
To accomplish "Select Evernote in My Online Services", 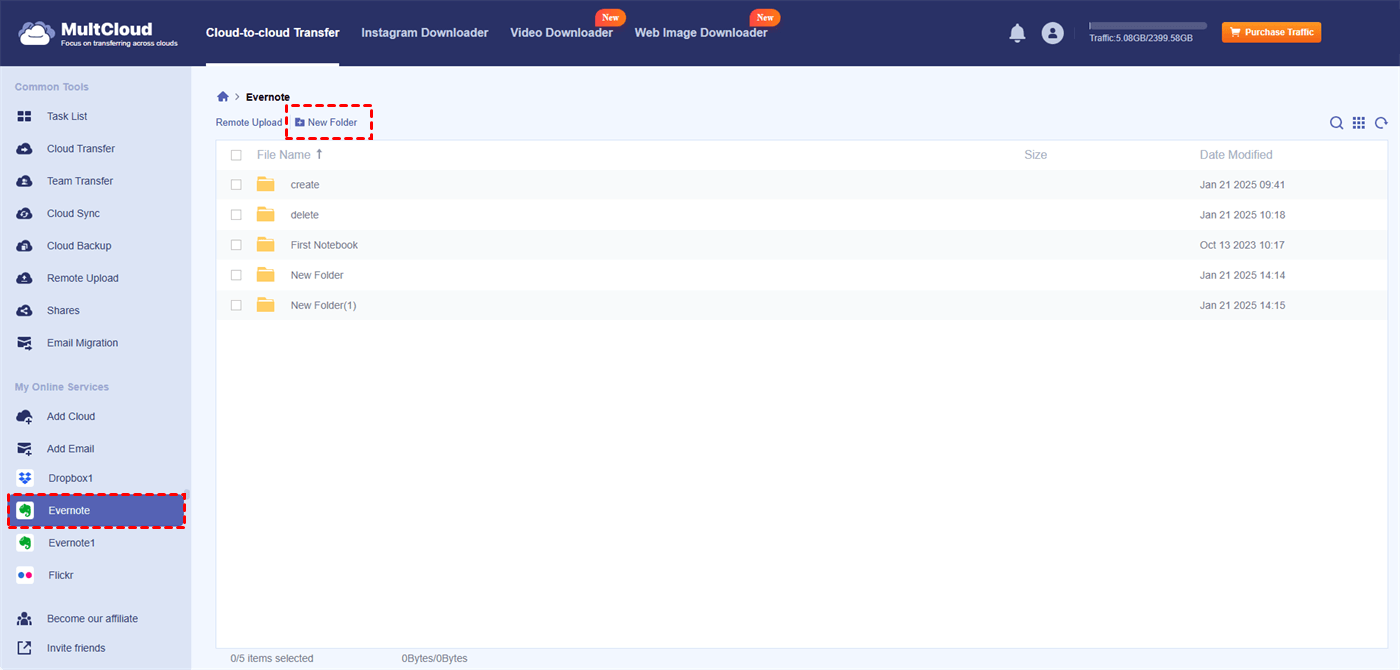I will tap(97, 510).
